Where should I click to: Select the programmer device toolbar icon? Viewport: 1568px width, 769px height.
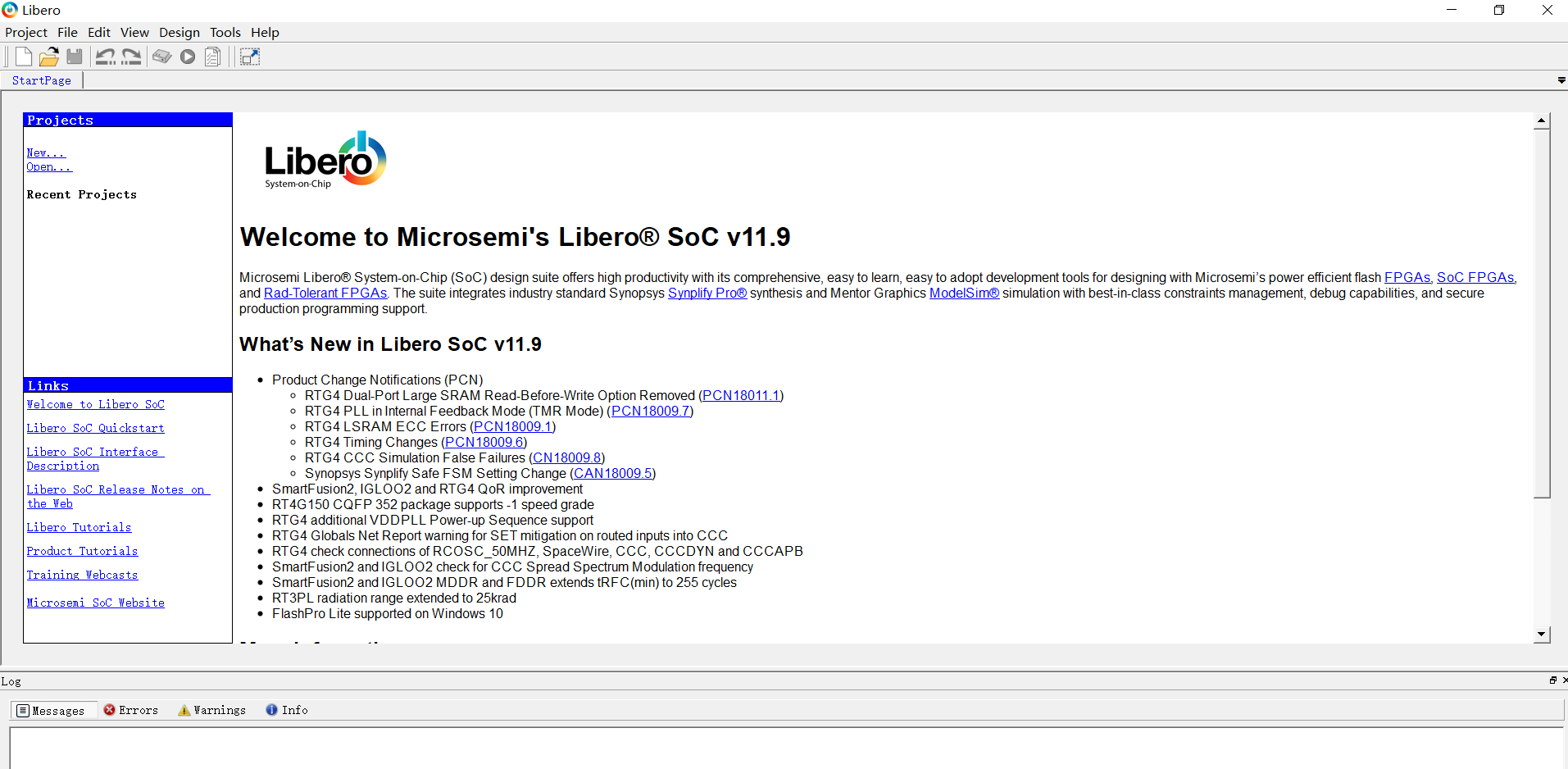pos(161,56)
